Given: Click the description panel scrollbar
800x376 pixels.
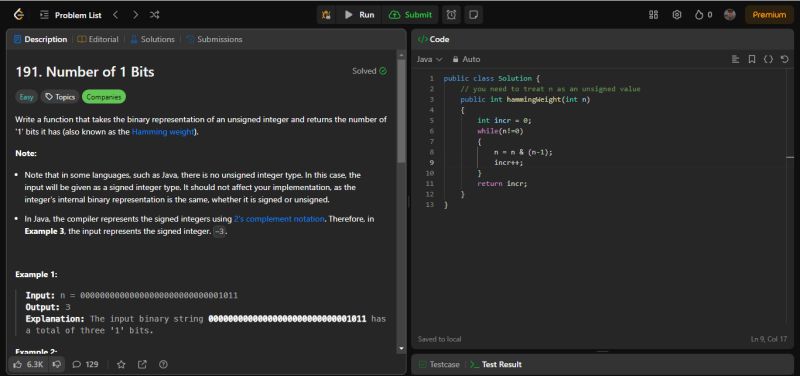Looking at the screenshot, I should coord(402,110).
